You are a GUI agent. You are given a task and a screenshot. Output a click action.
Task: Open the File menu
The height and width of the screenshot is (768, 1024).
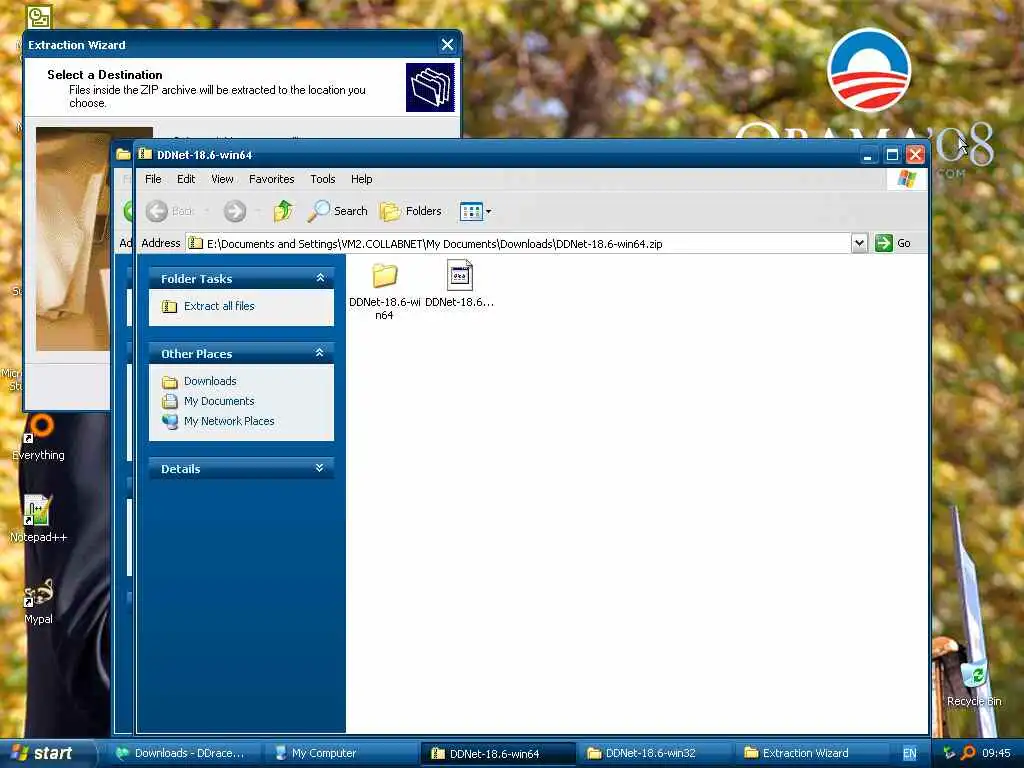tap(153, 179)
